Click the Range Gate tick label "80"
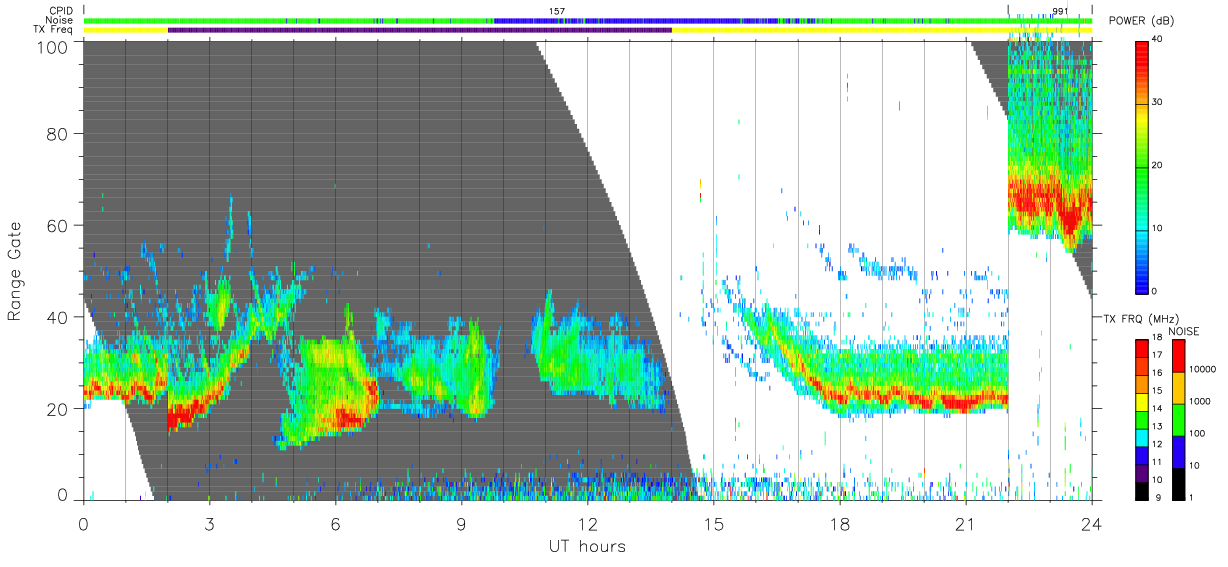1228x567 pixels. coord(57,135)
